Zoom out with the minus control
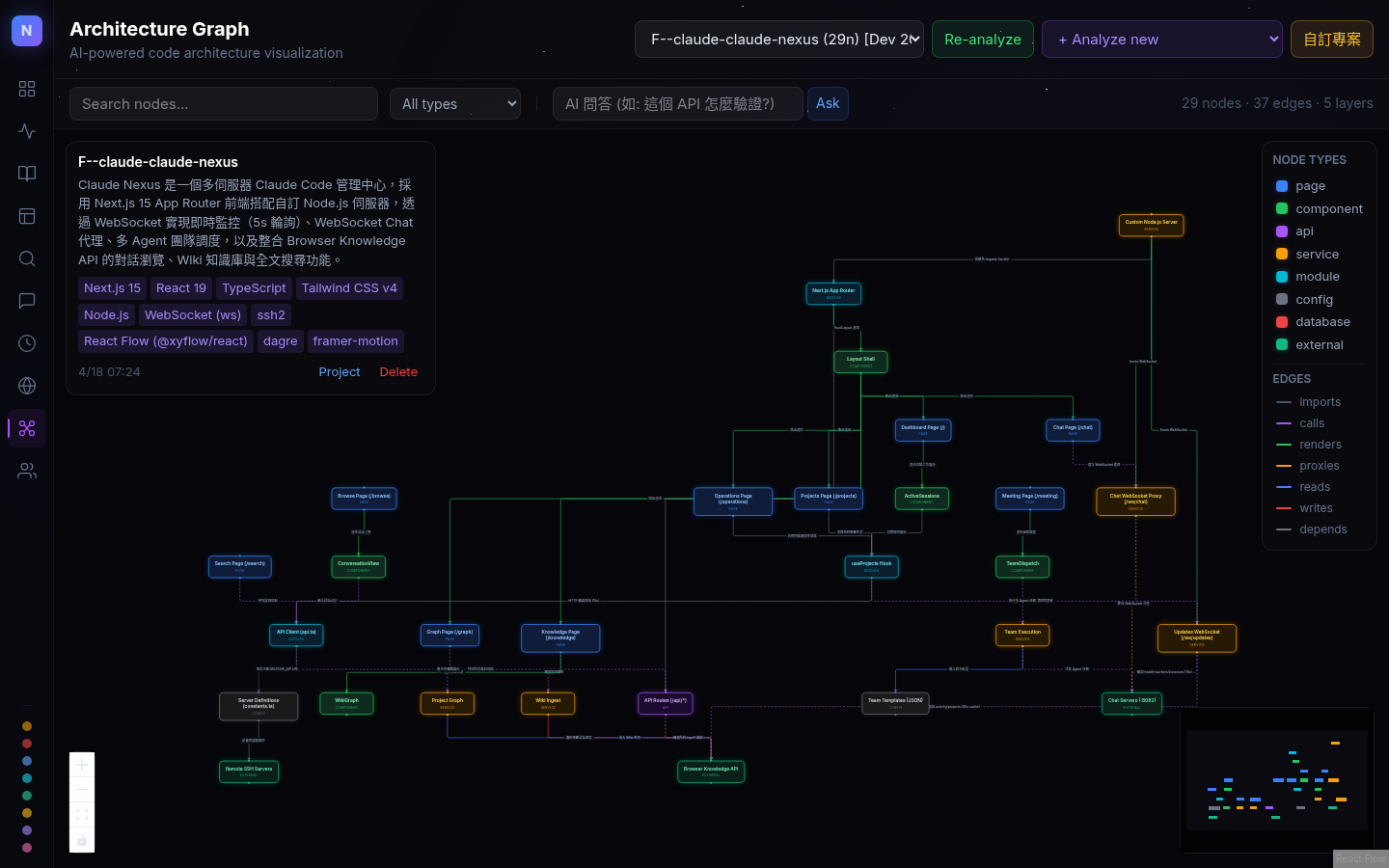Viewport: 1389px width, 868px height. pyautogui.click(x=82, y=790)
